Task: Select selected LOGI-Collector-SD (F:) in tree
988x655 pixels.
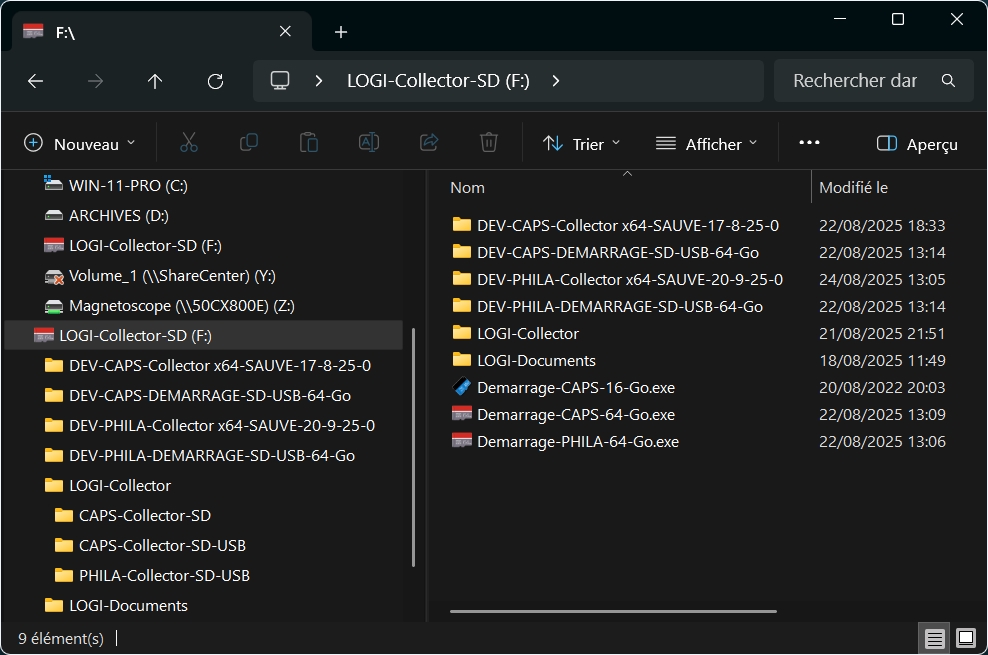Action: 204,336
